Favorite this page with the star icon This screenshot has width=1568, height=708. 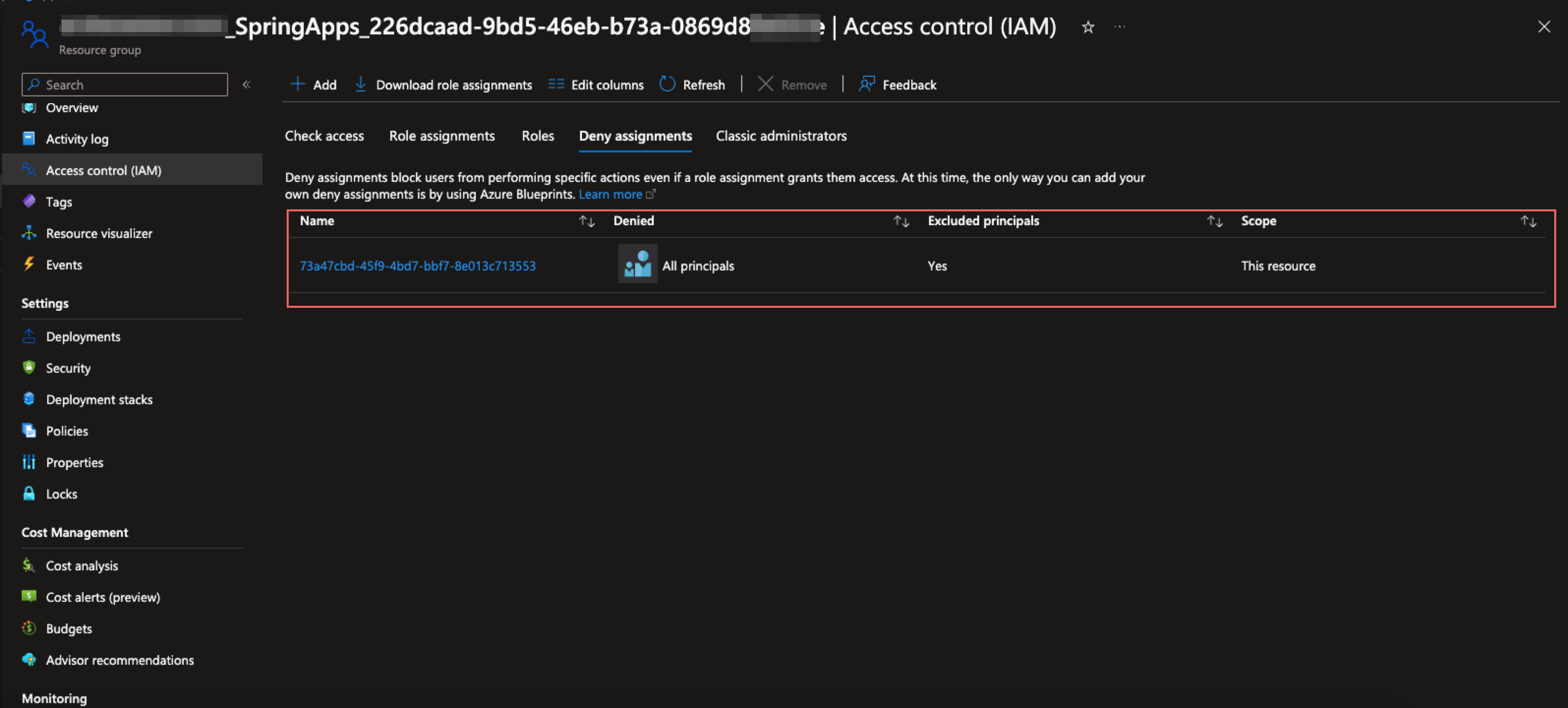coord(1088,28)
